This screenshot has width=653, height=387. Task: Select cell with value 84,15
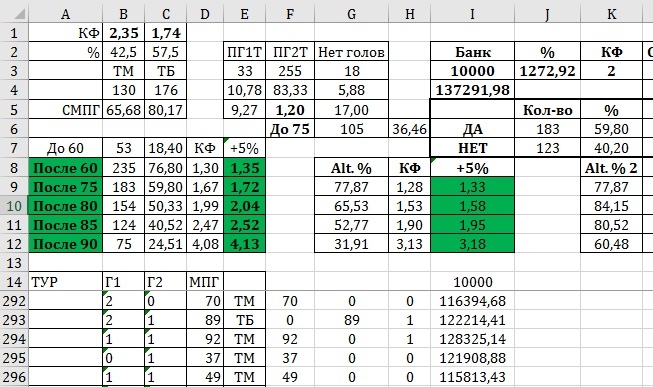click(611, 206)
